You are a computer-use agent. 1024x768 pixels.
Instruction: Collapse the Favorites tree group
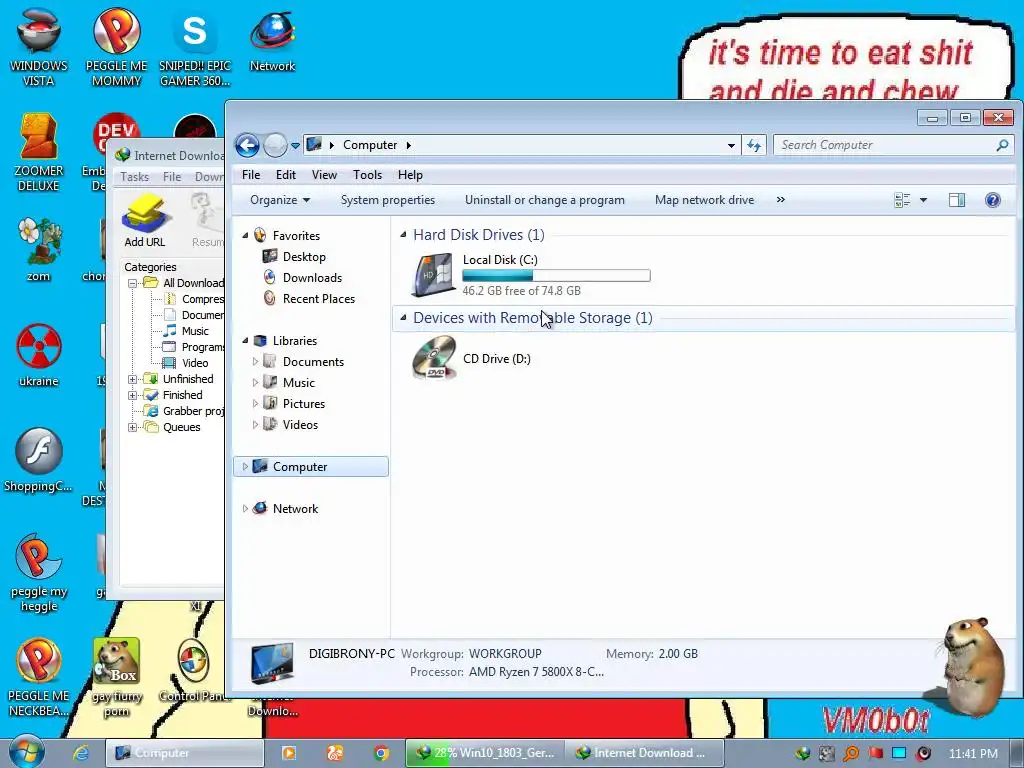246,236
